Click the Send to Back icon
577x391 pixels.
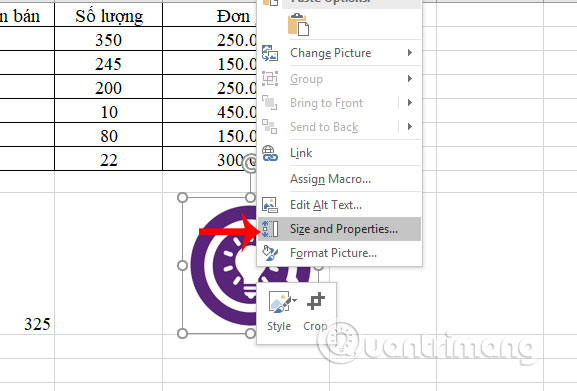pyautogui.click(x=269, y=127)
